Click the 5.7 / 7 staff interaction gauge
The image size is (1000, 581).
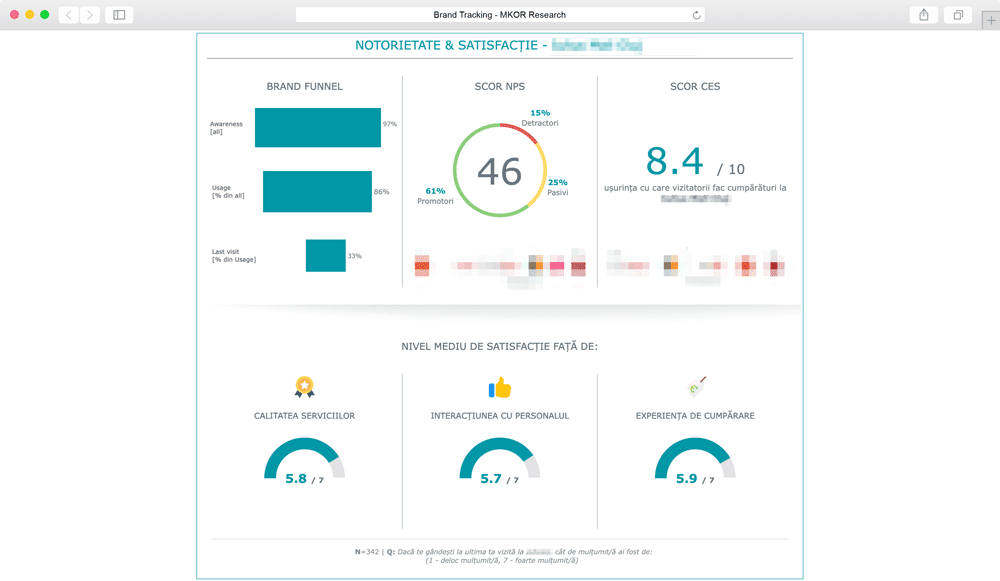(500, 461)
